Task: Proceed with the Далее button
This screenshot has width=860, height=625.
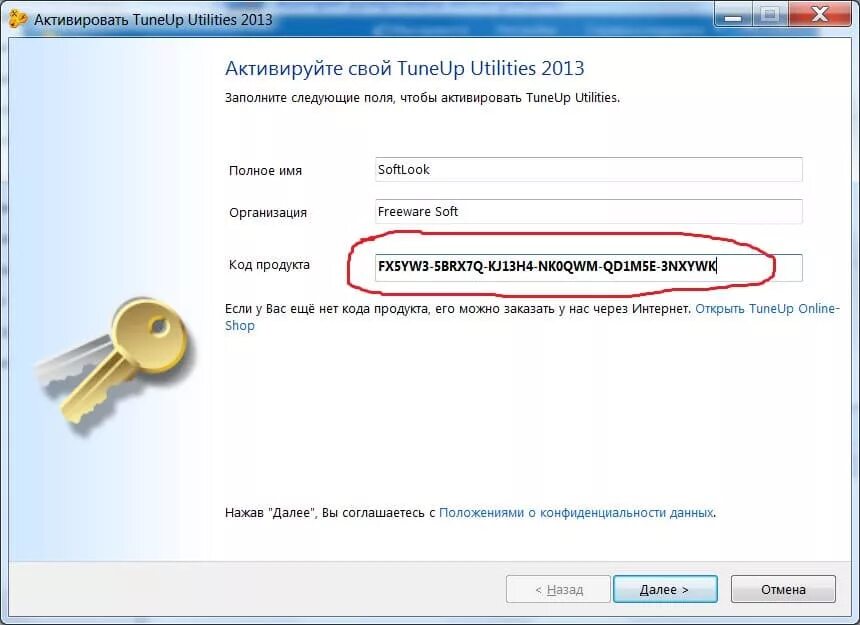Action: coord(665,589)
